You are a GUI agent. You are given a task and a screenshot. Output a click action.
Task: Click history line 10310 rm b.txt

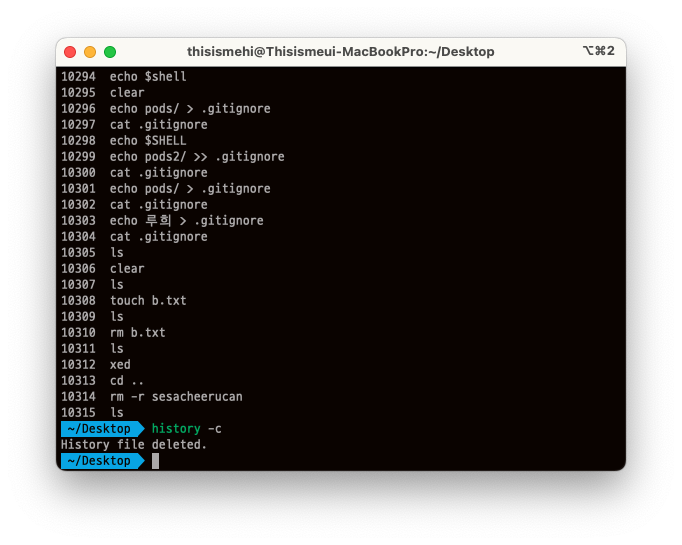pyautogui.click(x=114, y=333)
